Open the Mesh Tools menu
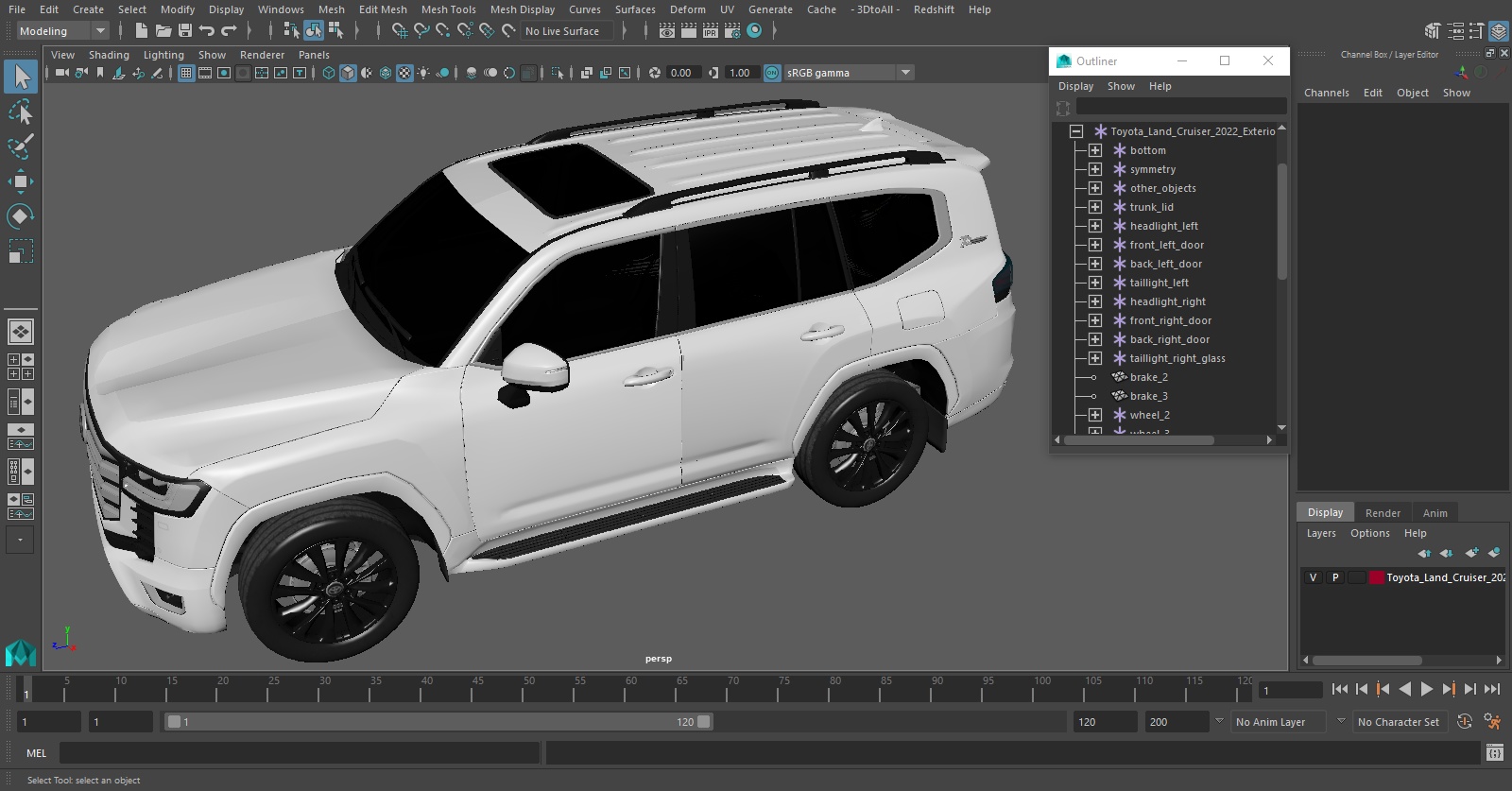Viewport: 1512px width, 791px height. (x=448, y=9)
